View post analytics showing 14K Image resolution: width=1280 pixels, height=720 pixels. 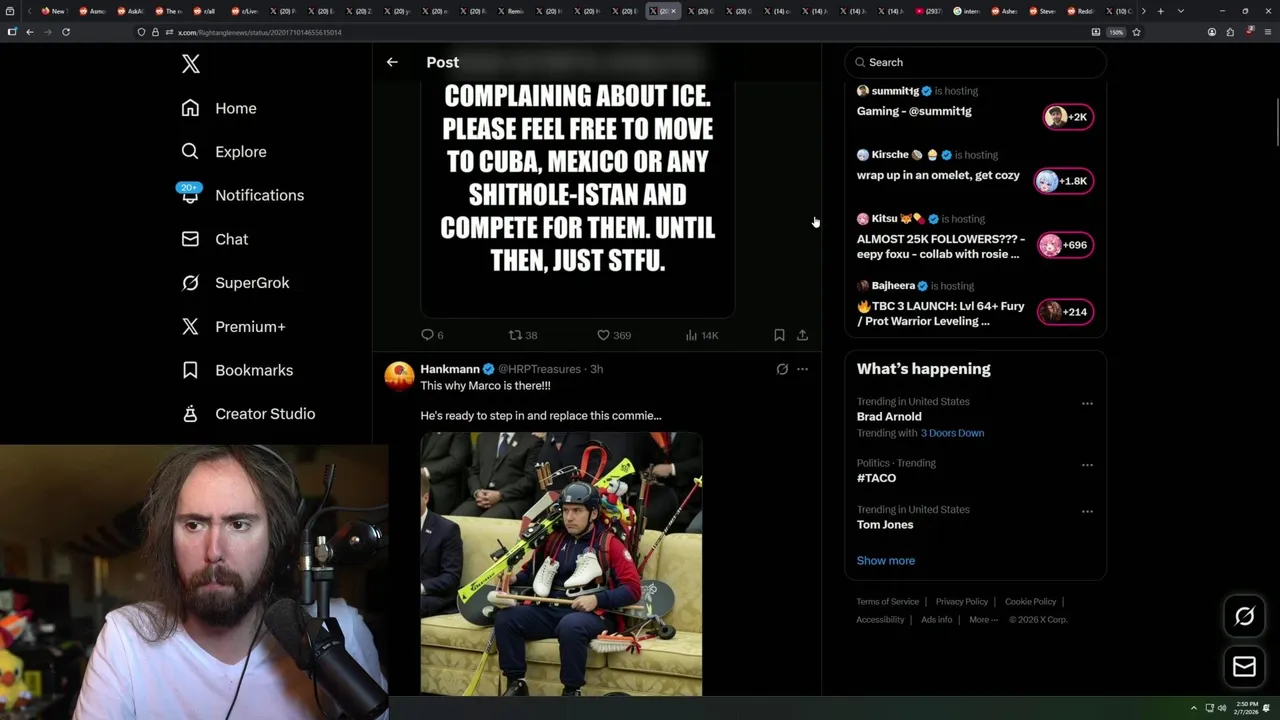pyautogui.click(x=702, y=335)
